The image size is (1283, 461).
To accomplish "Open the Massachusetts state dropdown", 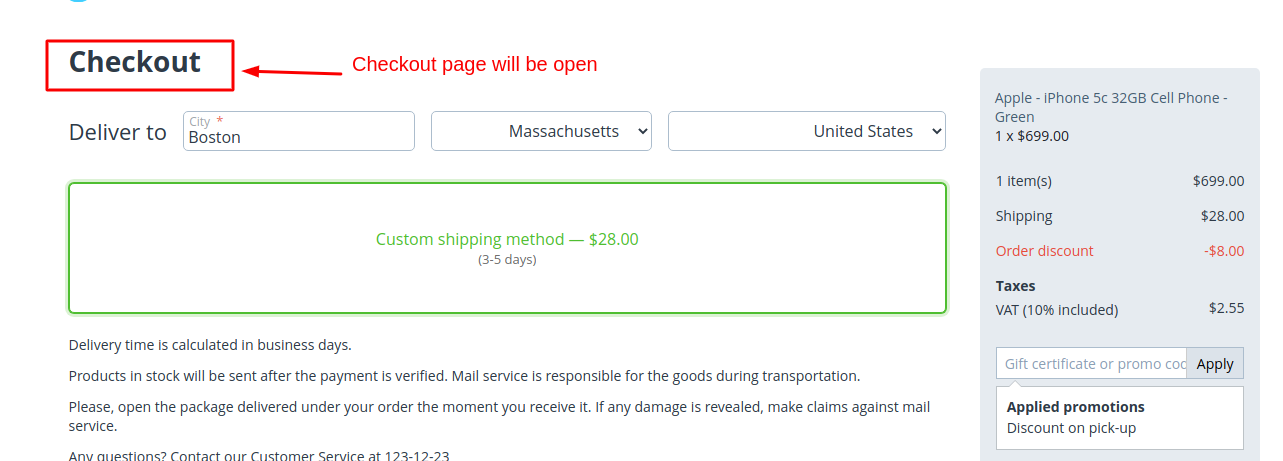I will click(x=541, y=131).
